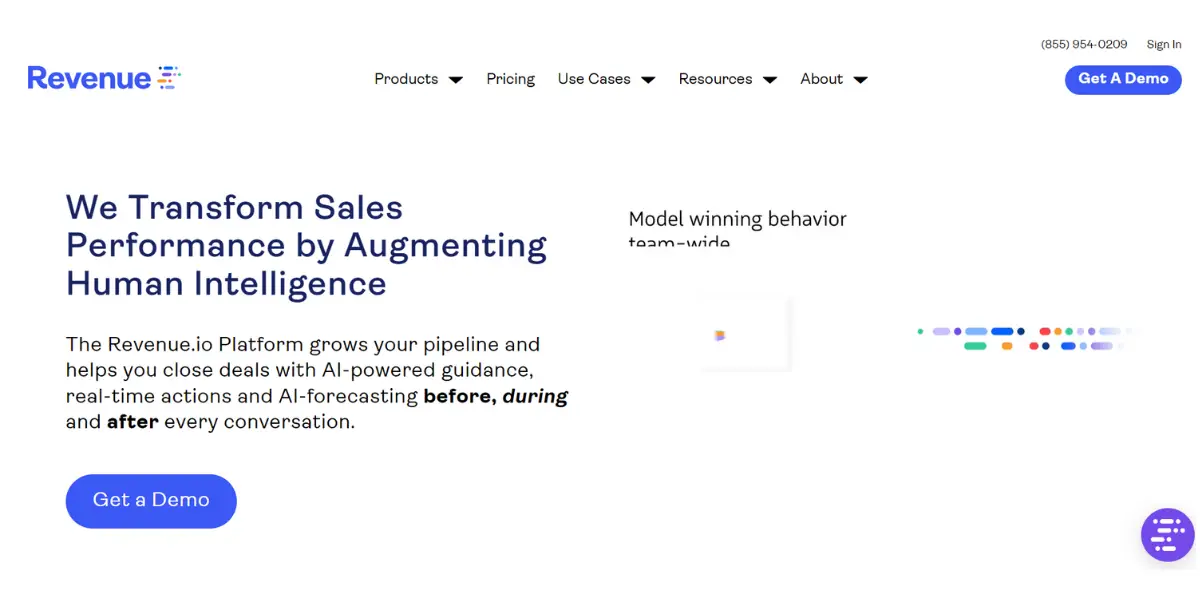Expand the Resources dropdown arrow
1200x600 pixels.
click(770, 80)
